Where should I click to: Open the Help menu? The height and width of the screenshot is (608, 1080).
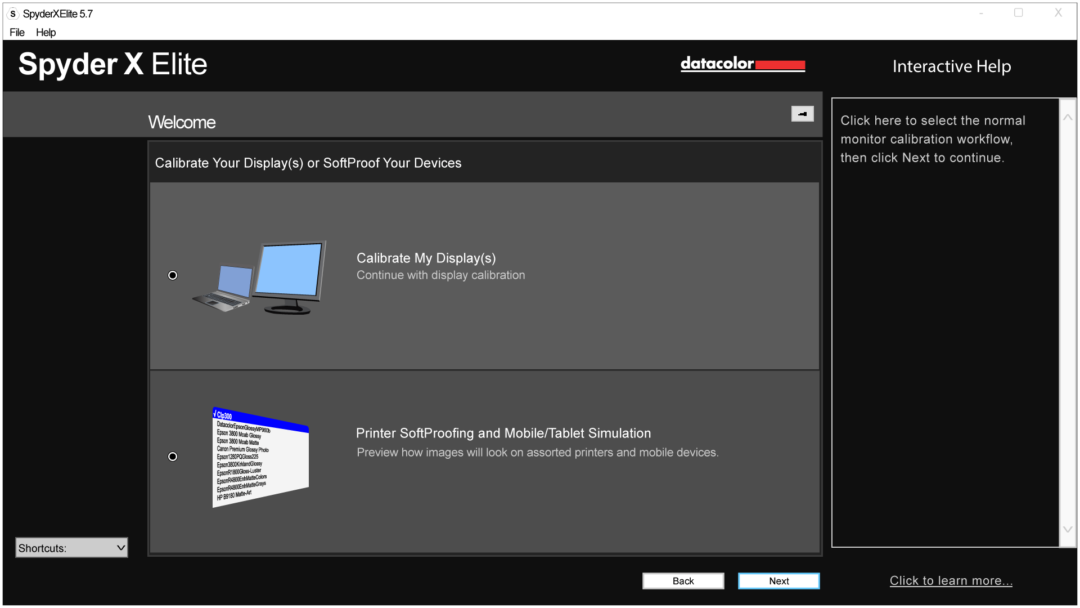(46, 32)
